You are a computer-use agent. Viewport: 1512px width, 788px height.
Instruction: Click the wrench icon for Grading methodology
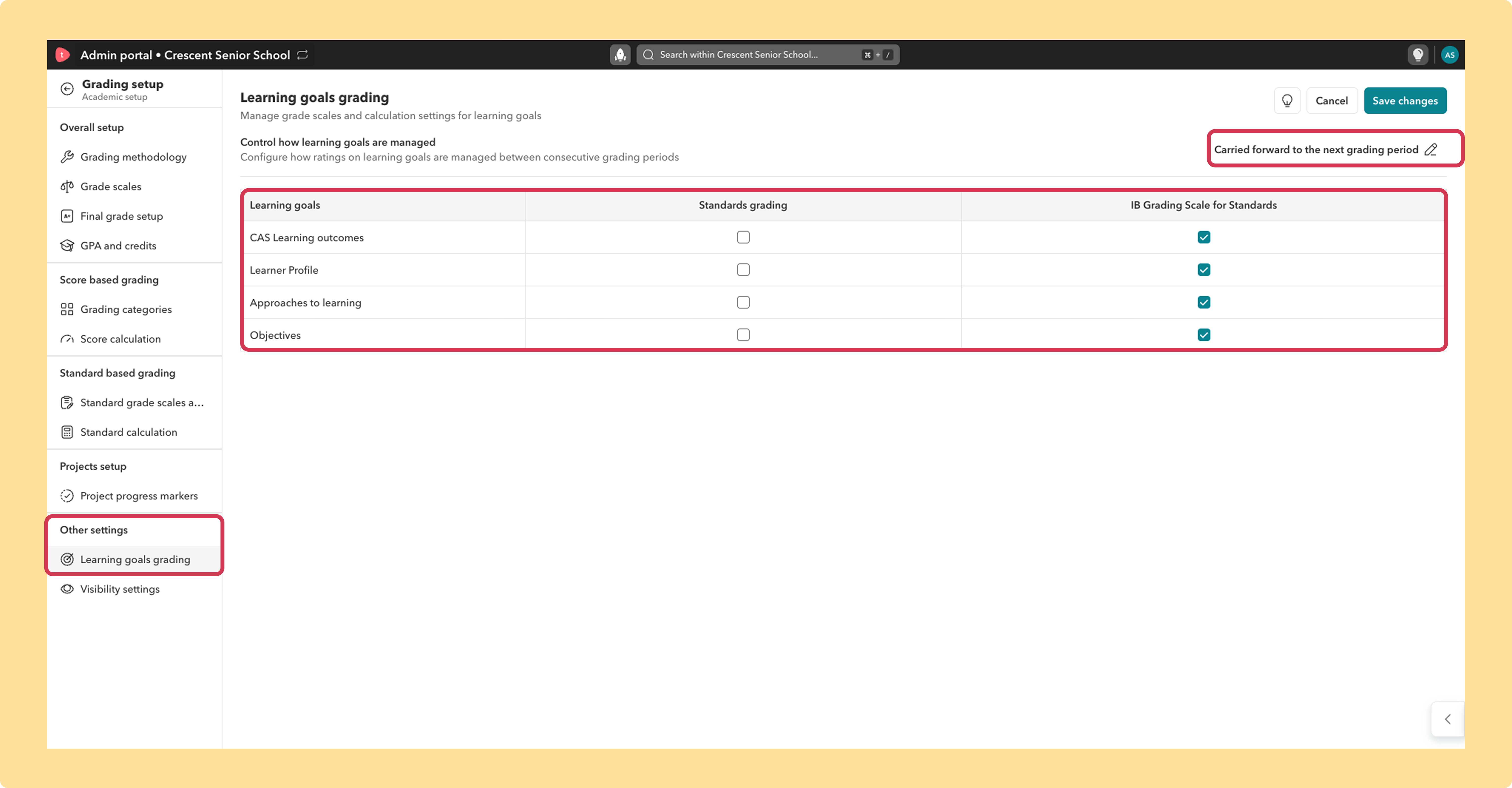(x=67, y=157)
